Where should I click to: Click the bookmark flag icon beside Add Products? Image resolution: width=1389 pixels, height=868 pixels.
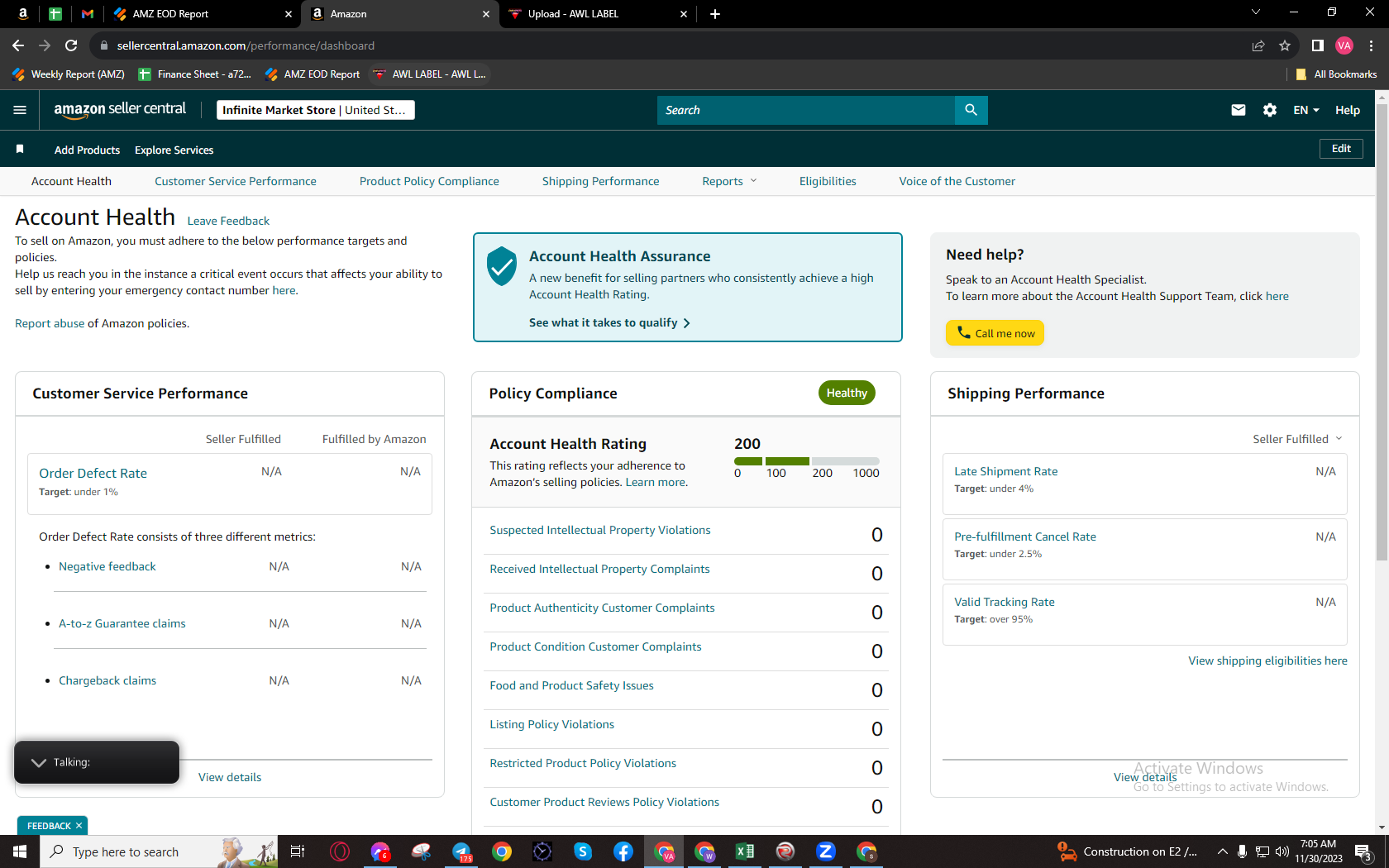(20, 149)
